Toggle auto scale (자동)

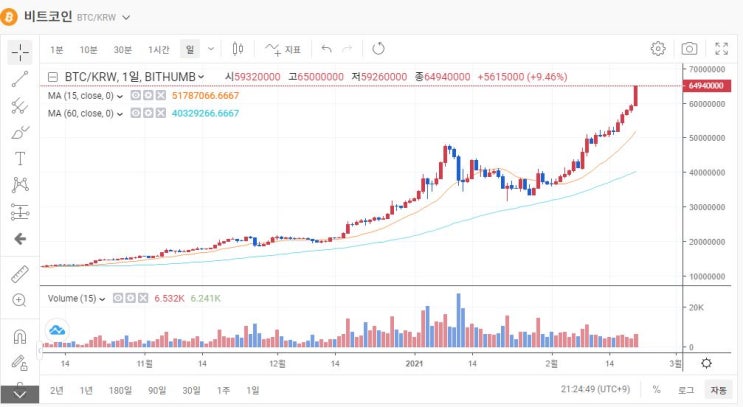(x=718, y=390)
